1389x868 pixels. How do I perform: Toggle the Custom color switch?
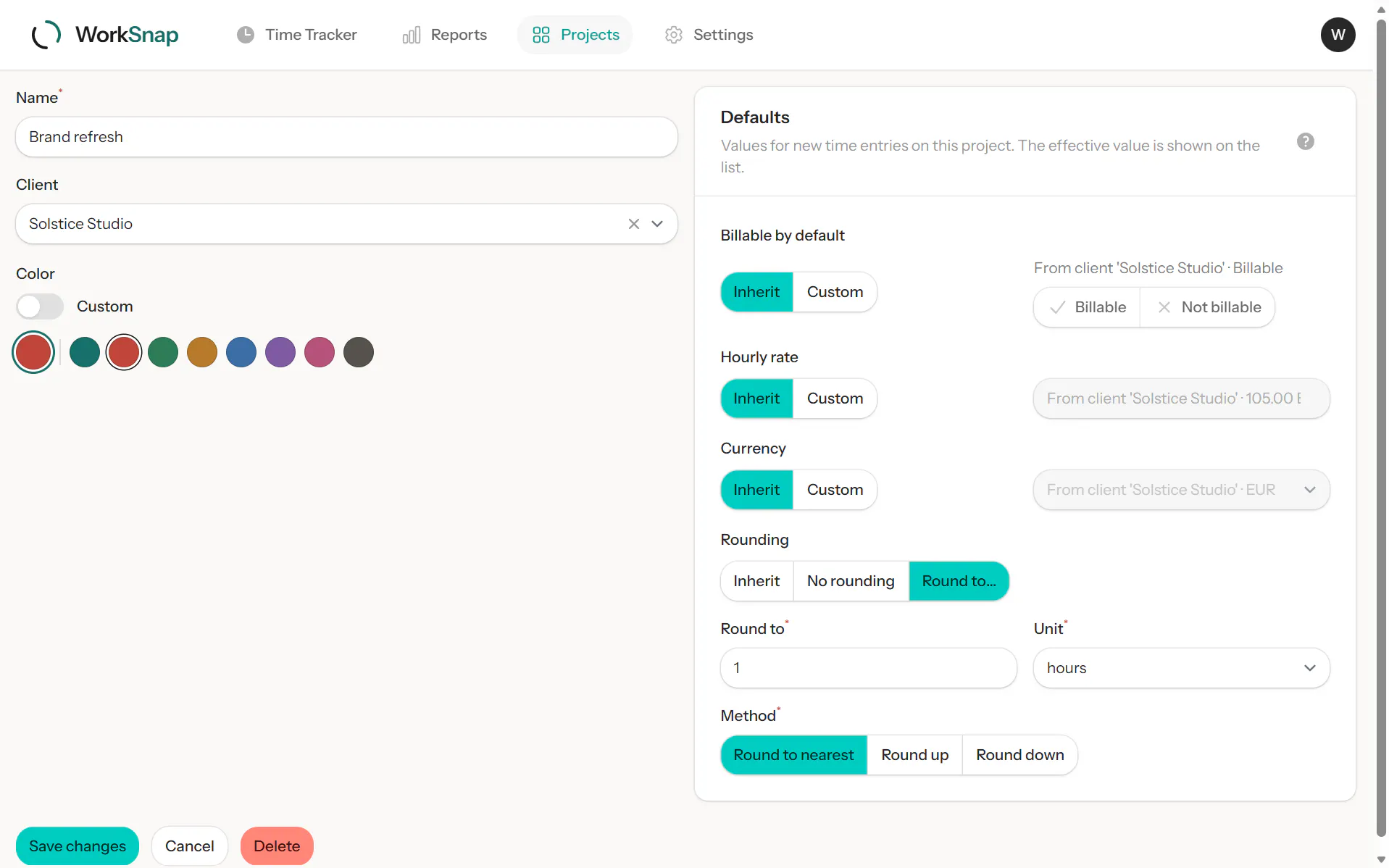[40, 306]
